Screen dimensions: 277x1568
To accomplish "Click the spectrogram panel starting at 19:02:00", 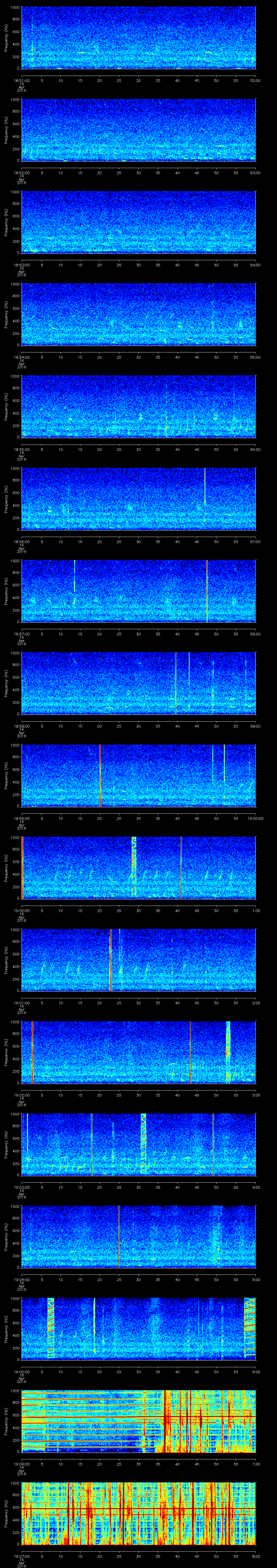I will [139, 1052].
